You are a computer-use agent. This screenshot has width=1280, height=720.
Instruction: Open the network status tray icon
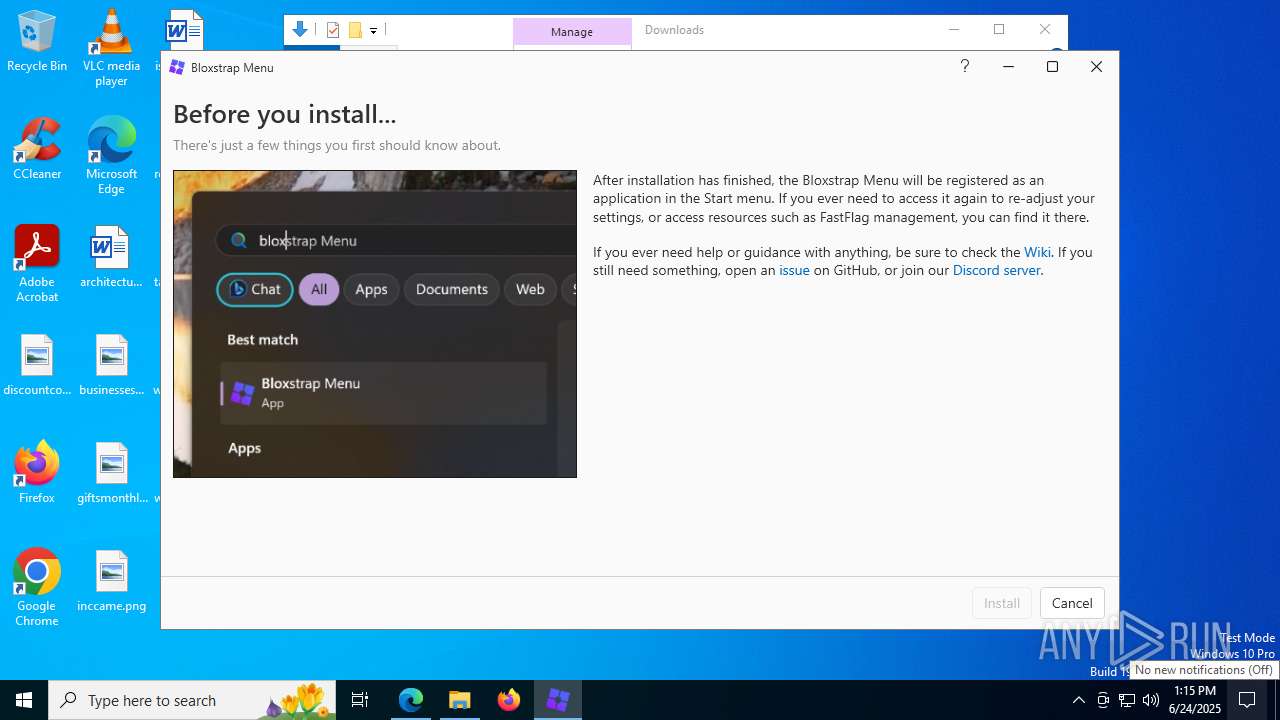click(1127, 700)
